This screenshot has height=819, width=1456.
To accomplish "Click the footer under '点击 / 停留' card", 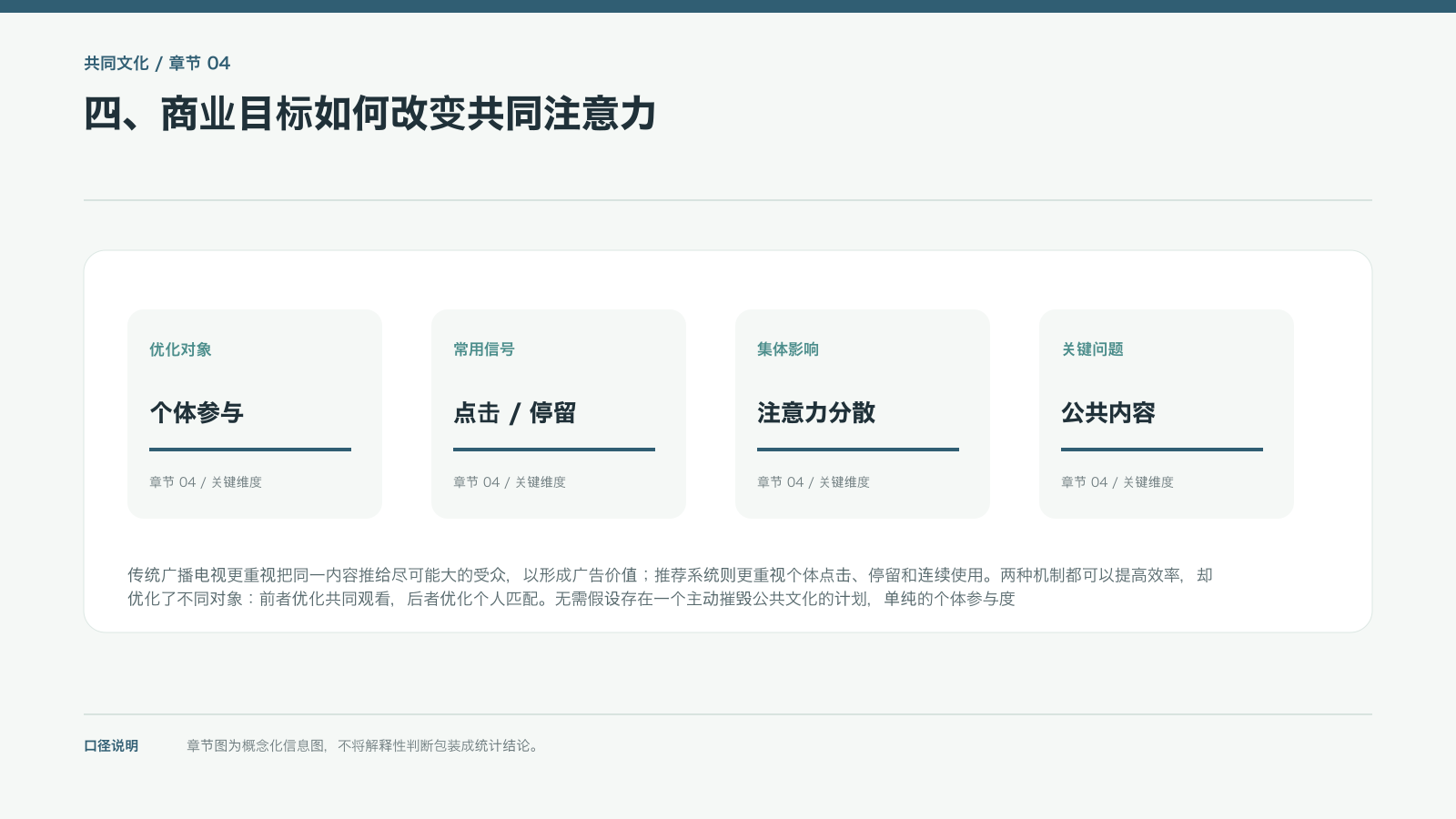I will (x=510, y=482).
